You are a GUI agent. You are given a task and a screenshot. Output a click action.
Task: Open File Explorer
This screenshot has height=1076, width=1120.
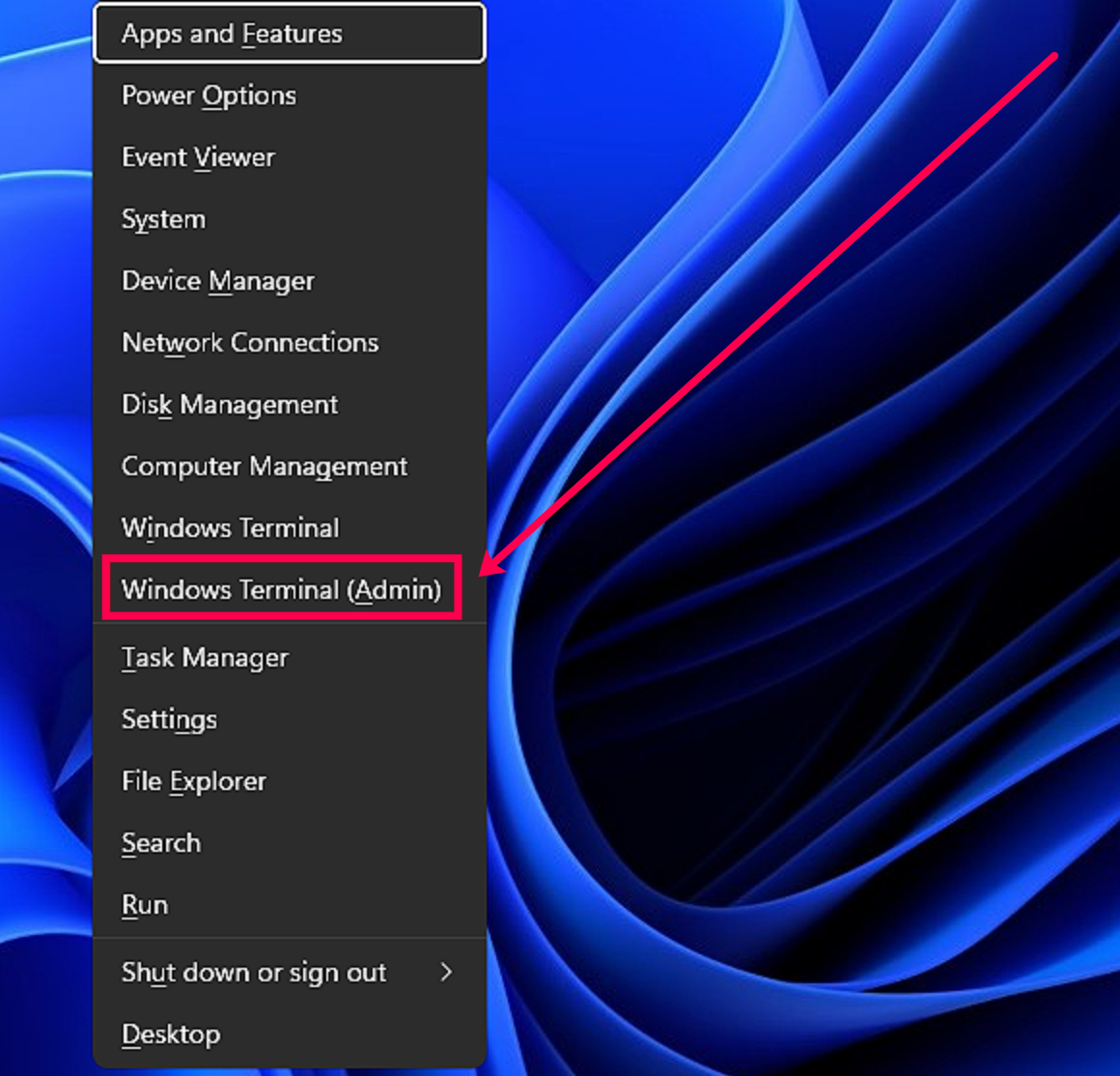(x=193, y=781)
